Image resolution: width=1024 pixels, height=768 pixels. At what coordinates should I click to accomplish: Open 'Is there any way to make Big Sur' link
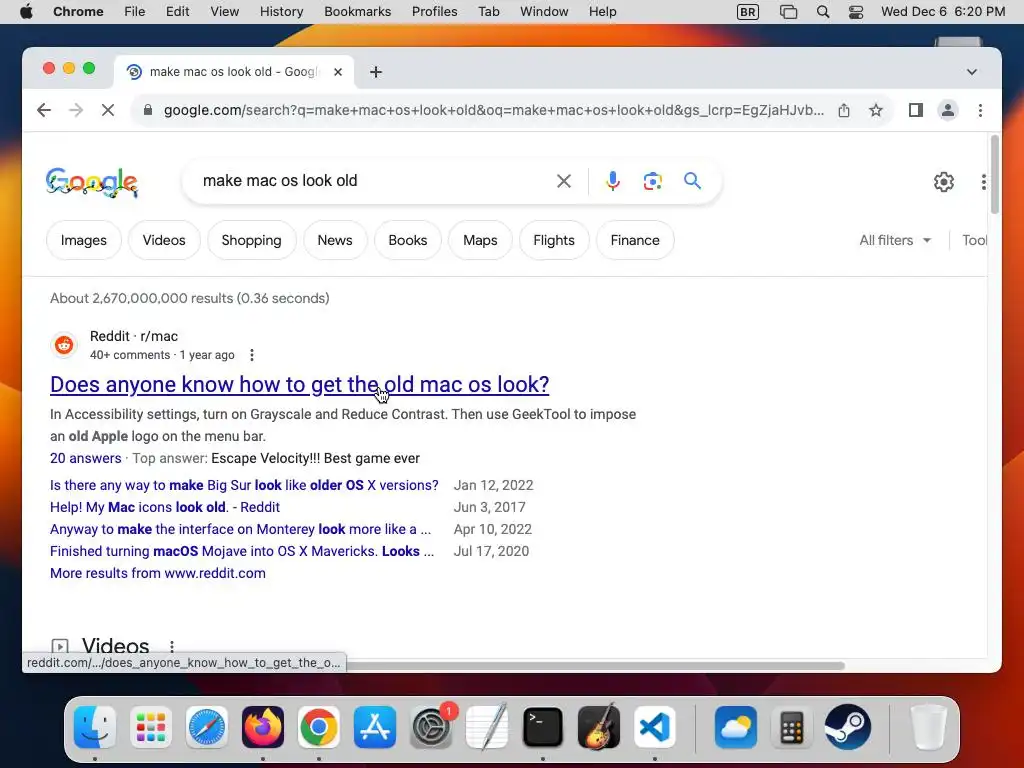tap(244, 485)
